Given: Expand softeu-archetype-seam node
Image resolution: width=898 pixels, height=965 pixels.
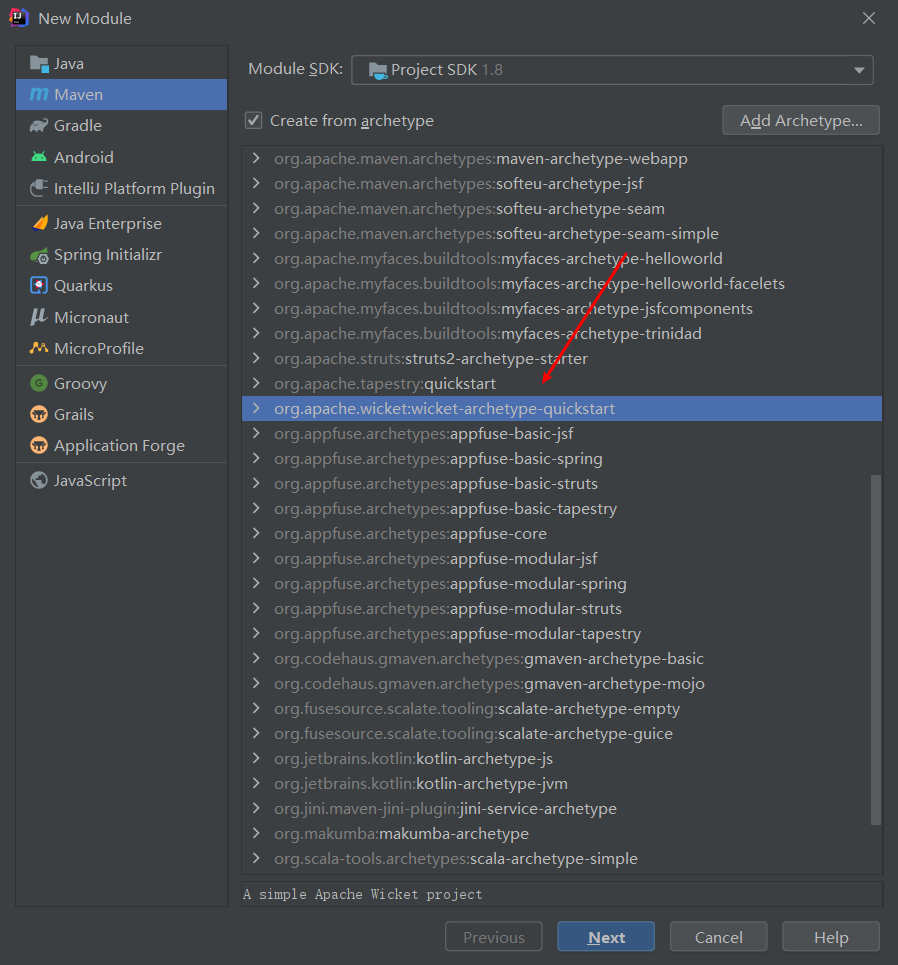Looking at the screenshot, I should (x=256, y=209).
